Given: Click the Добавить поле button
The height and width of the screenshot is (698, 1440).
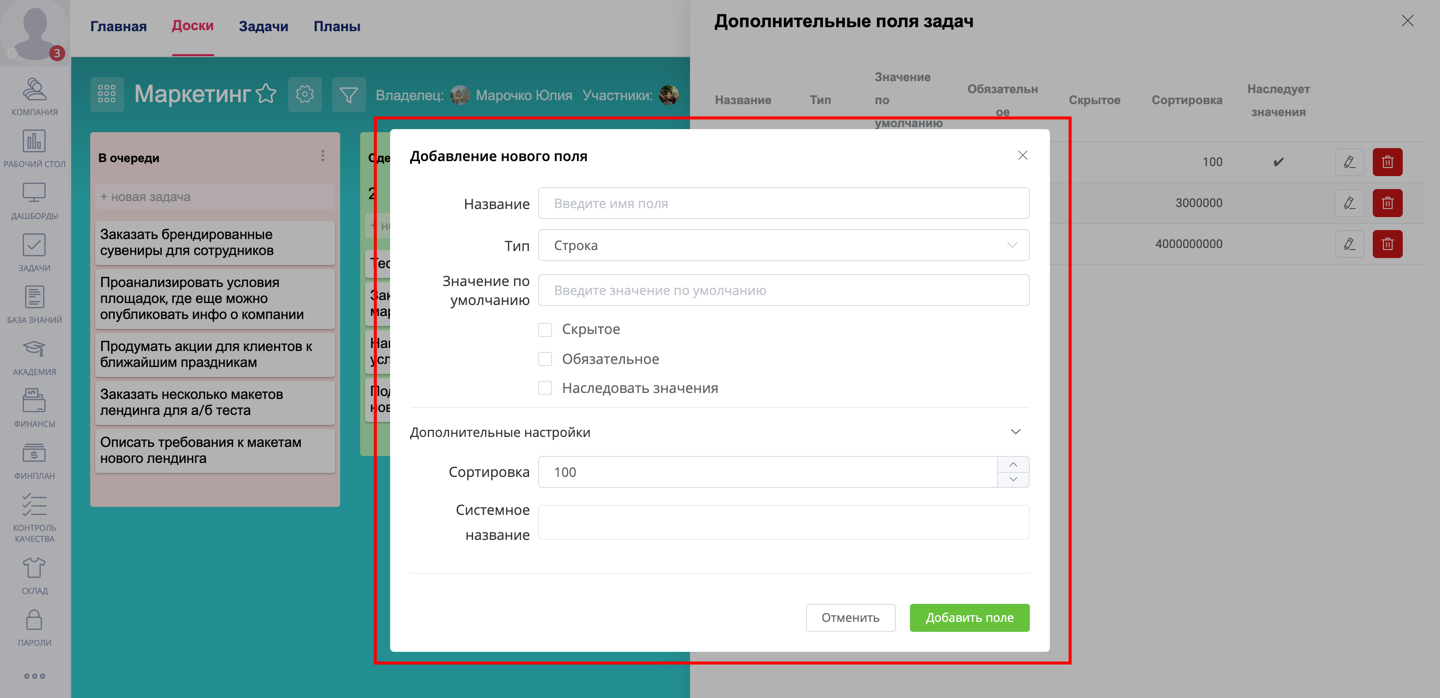Looking at the screenshot, I should 968,617.
